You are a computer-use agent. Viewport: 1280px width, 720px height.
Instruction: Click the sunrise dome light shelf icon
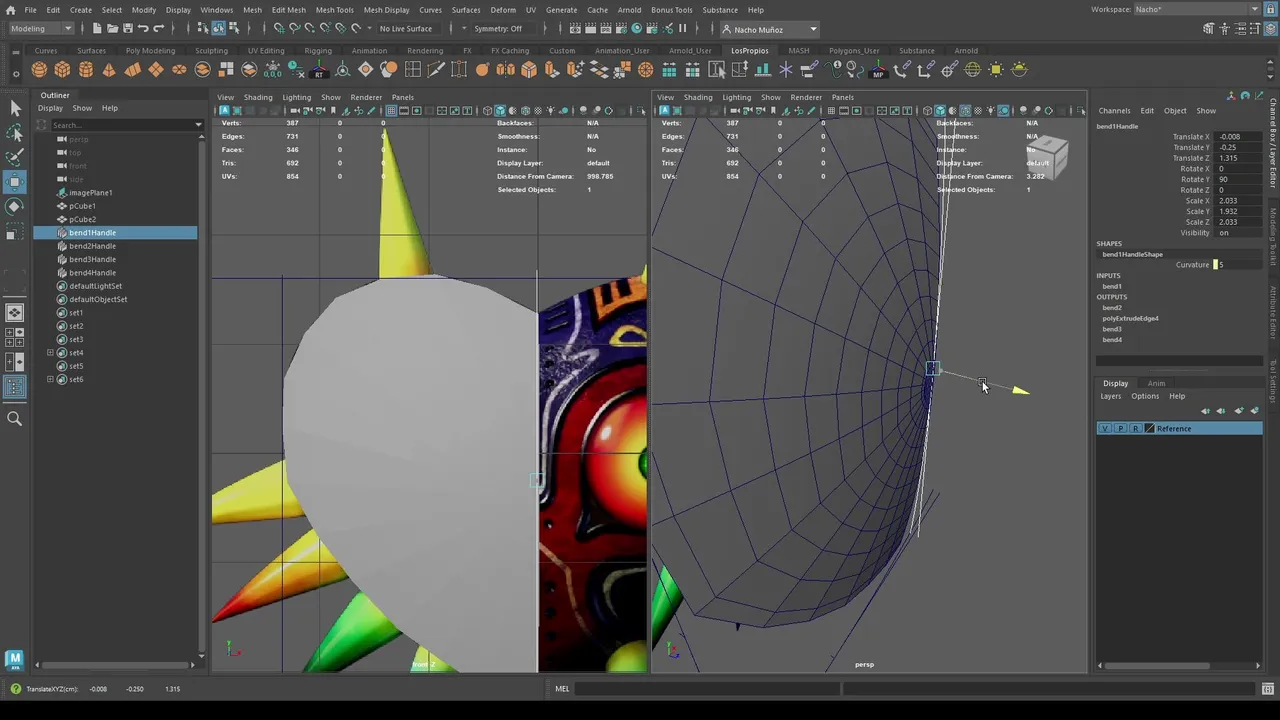point(1019,69)
